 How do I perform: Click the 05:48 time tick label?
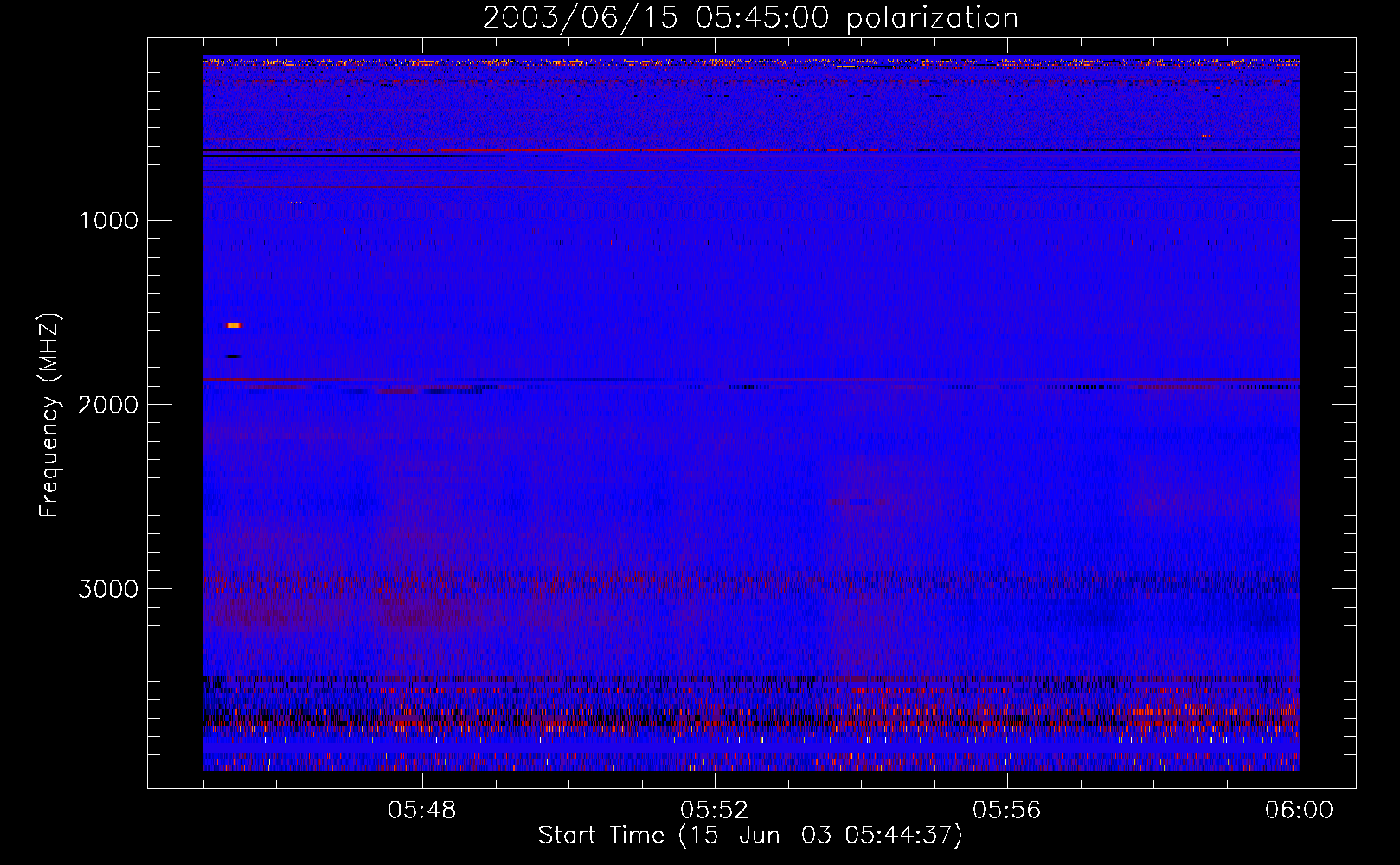pos(422,811)
